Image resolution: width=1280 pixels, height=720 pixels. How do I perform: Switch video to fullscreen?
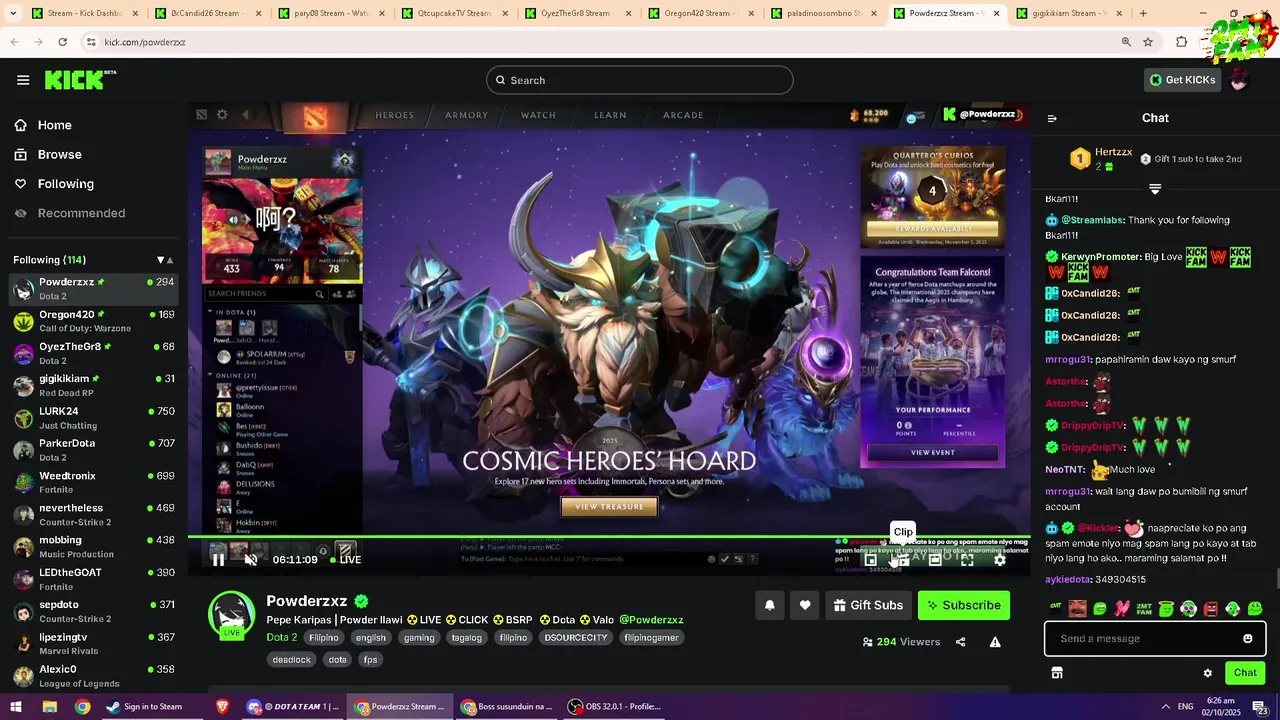coord(967,560)
